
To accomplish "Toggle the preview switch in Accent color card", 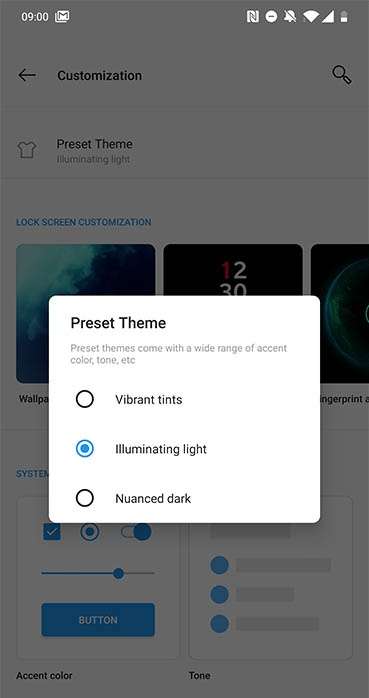I will coord(136,532).
